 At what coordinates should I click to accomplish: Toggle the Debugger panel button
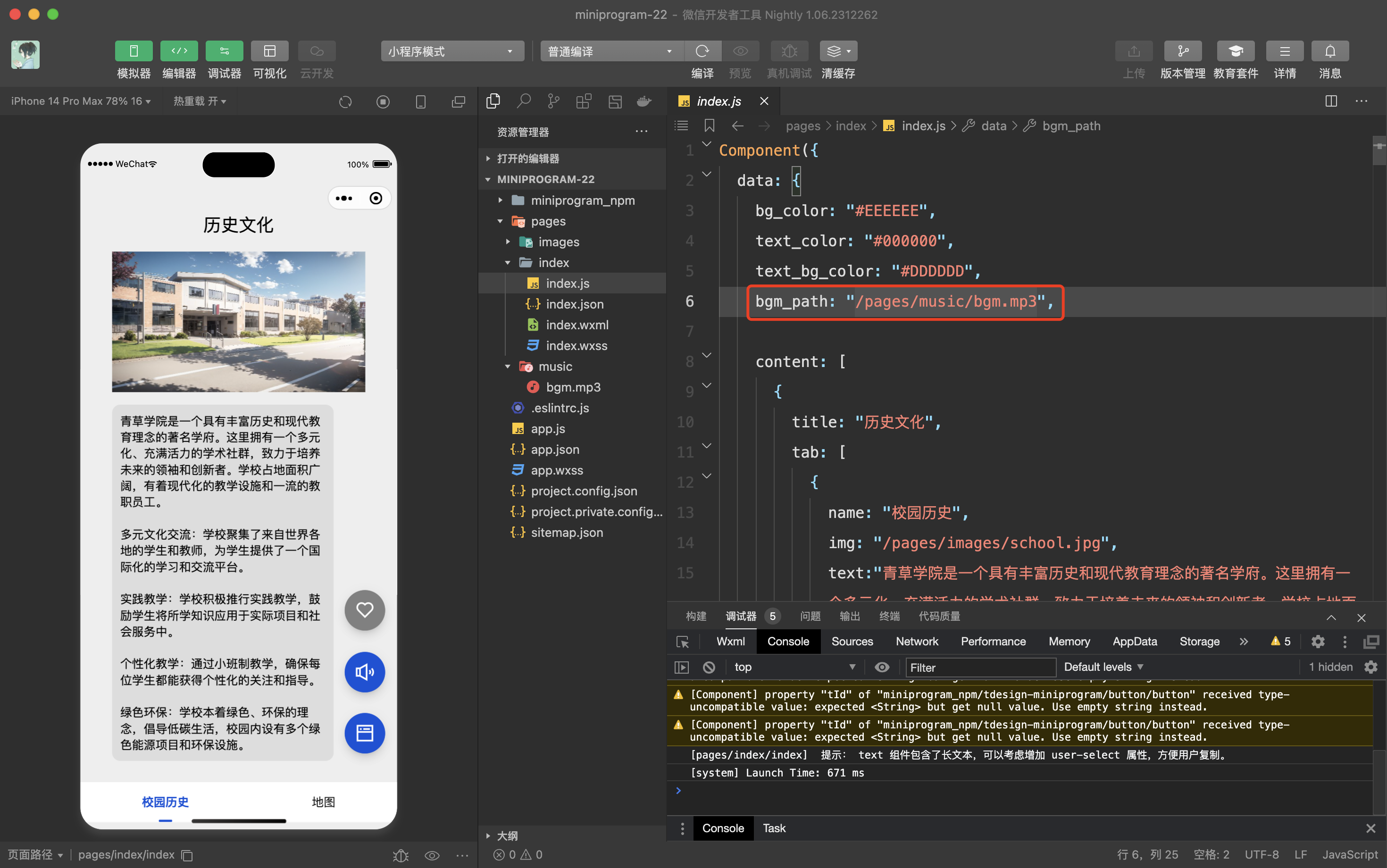click(x=224, y=51)
